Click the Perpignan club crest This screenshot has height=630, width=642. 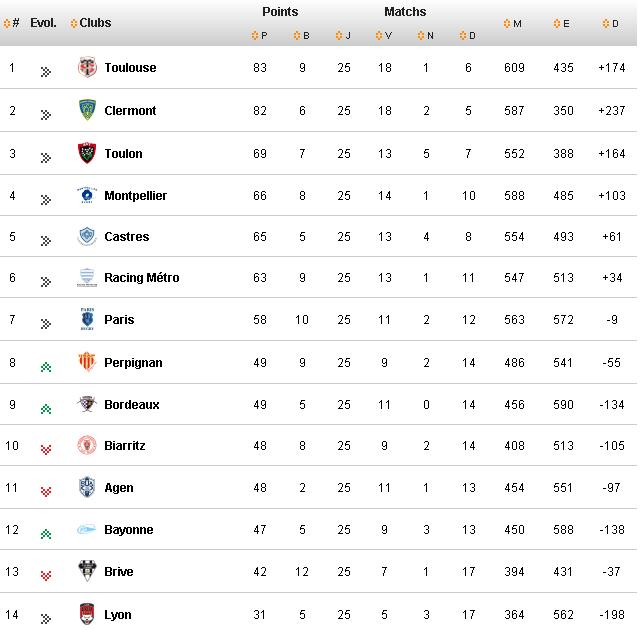tap(87, 362)
